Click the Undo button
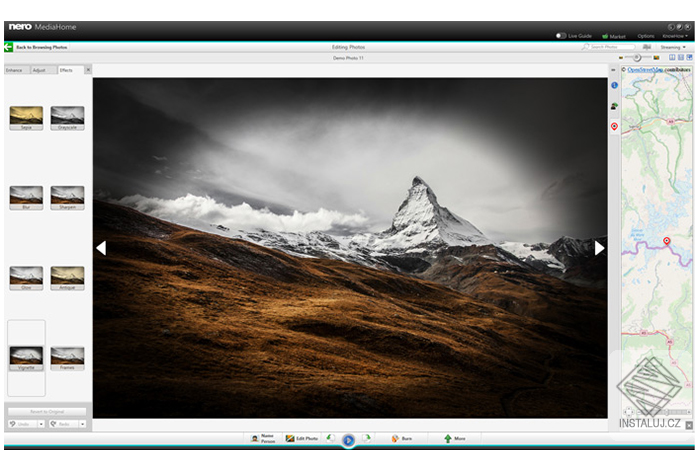Viewport: 700px width, 450px height. 22,424
